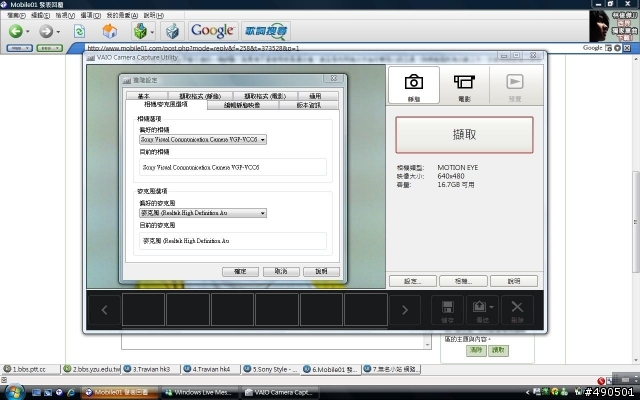Screen dimensions: 640x400
Task: Confirm settings with the 確定 button
Action: pyautogui.click(x=240, y=271)
